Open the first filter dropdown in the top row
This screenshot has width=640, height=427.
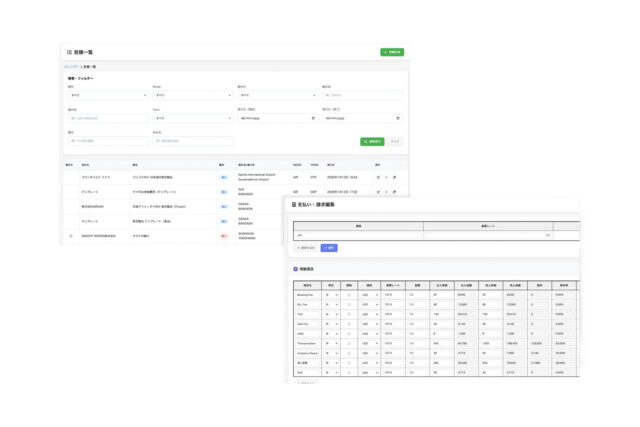pyautogui.click(x=107, y=96)
